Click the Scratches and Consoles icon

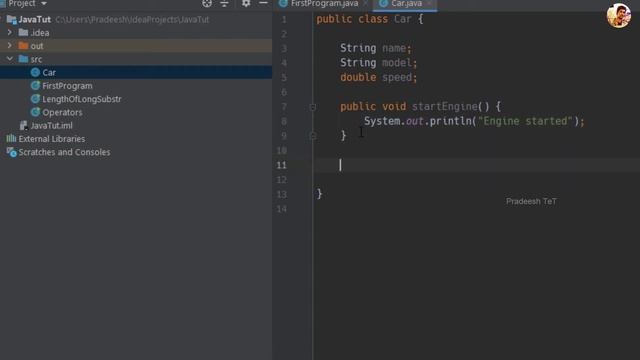point(11,152)
